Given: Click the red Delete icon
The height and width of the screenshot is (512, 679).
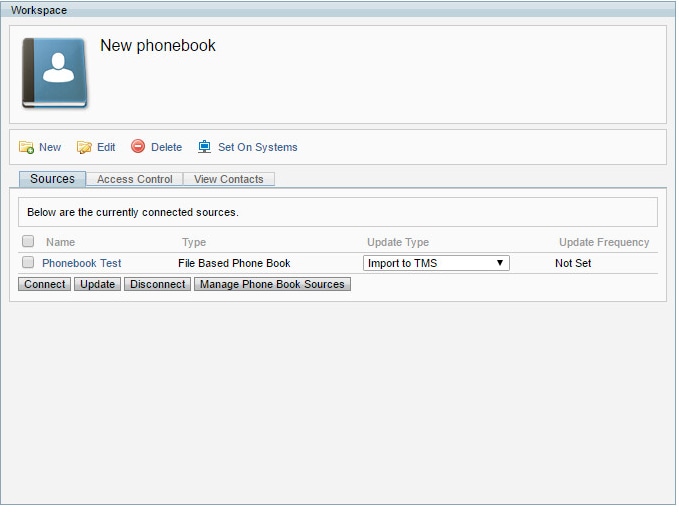Looking at the screenshot, I should 138,146.
